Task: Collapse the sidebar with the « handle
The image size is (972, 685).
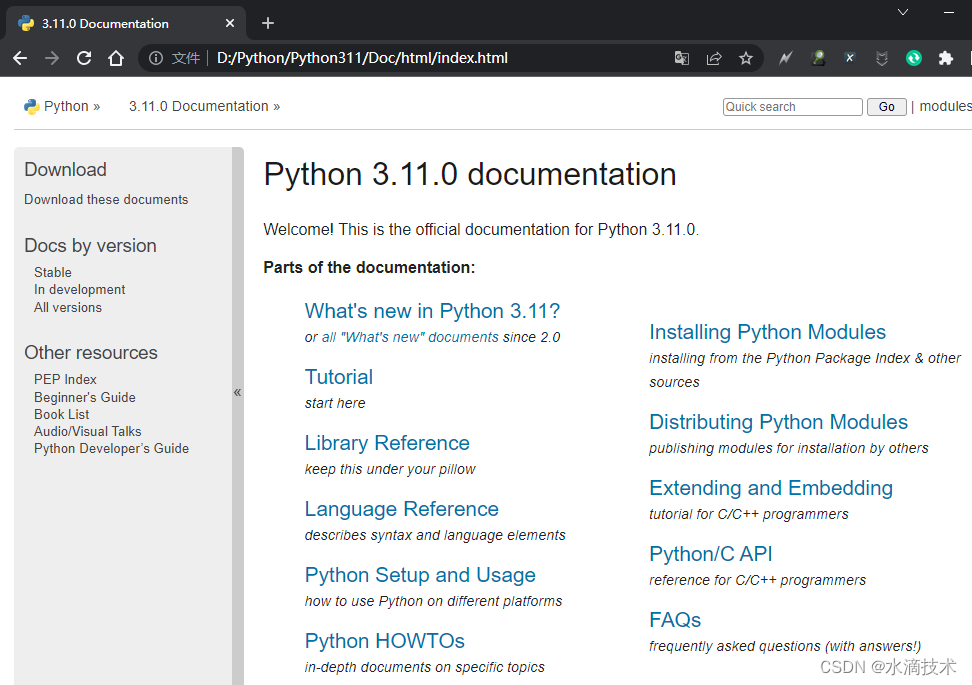Action: pyautogui.click(x=237, y=392)
